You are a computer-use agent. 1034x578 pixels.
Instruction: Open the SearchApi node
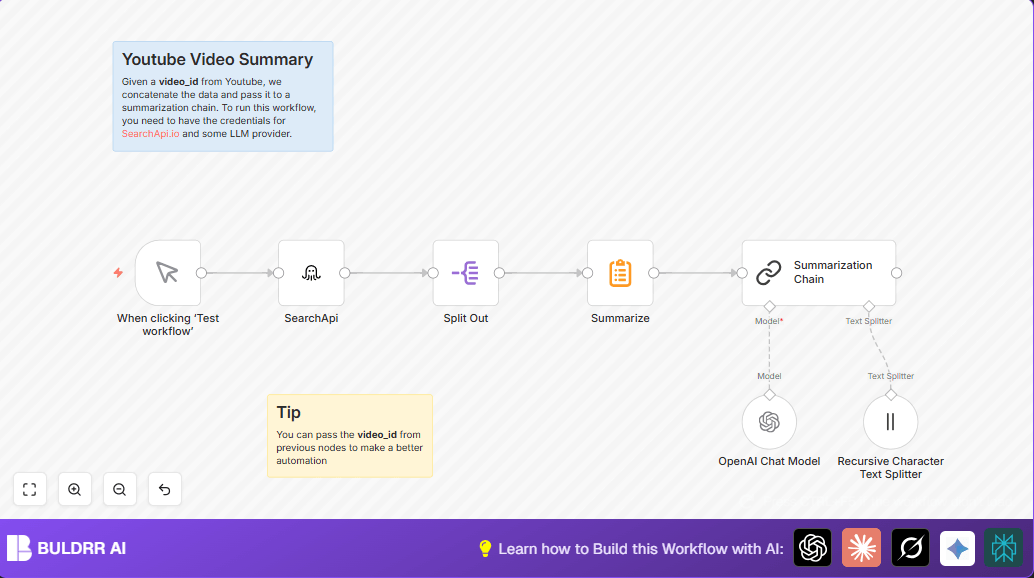click(x=311, y=273)
